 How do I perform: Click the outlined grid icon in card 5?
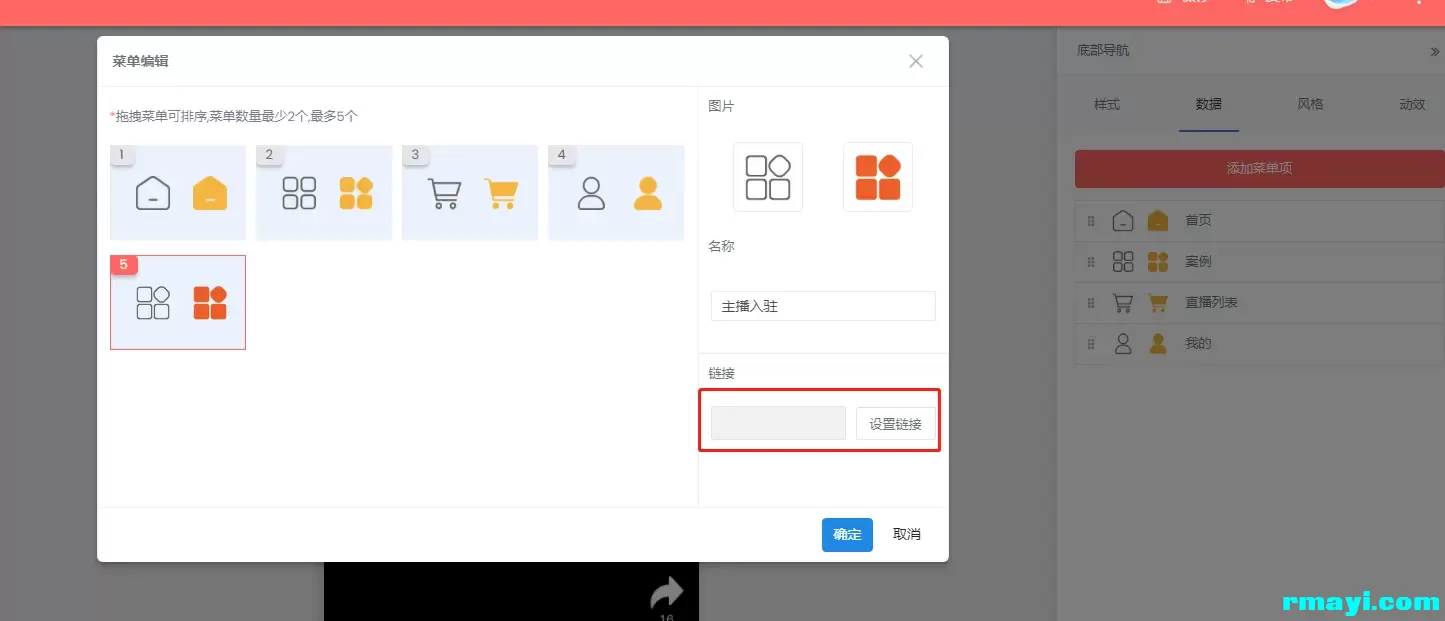click(153, 302)
